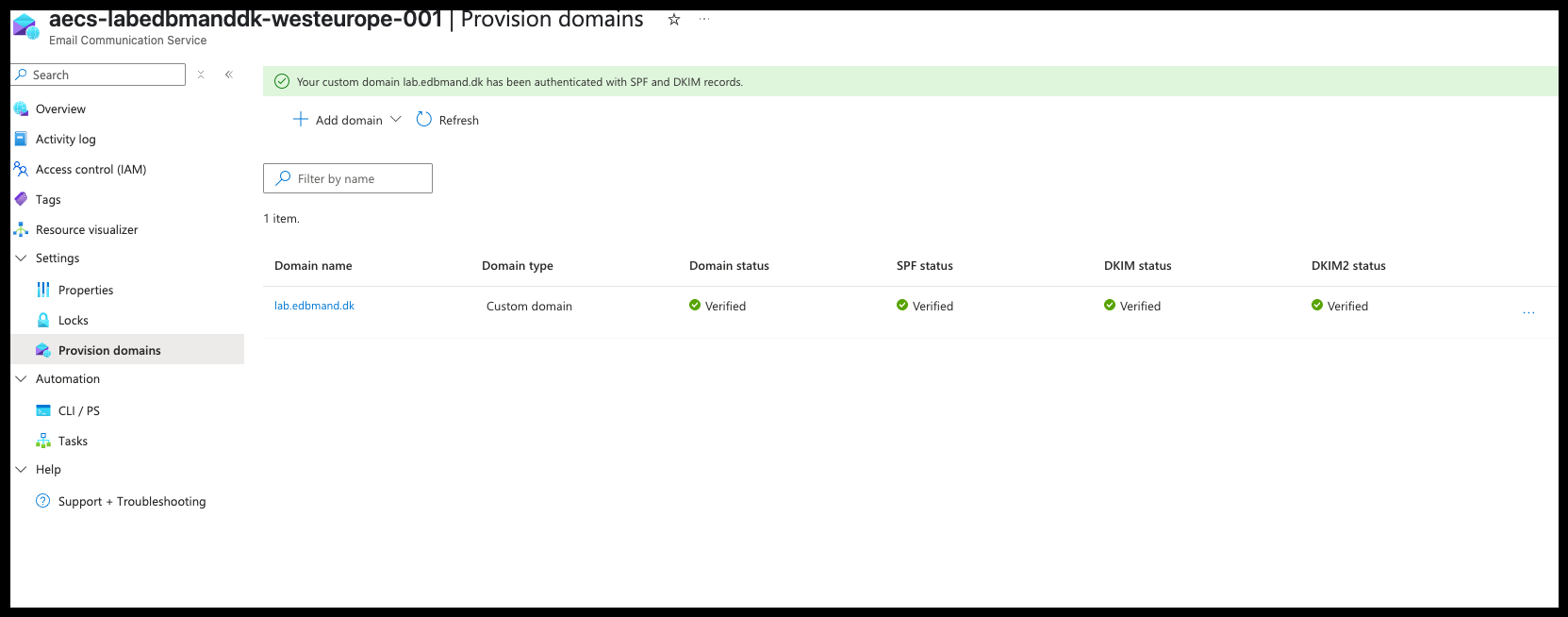Sort by DKIM status column header
Screen dimensions: 1568x617
[x=1138, y=265]
